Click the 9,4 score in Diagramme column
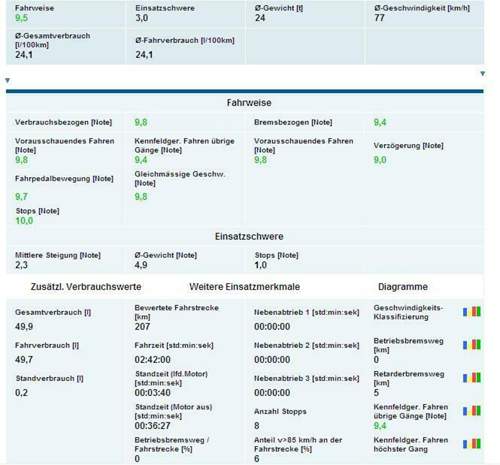Screen dimensions: 500x465 click(380, 426)
